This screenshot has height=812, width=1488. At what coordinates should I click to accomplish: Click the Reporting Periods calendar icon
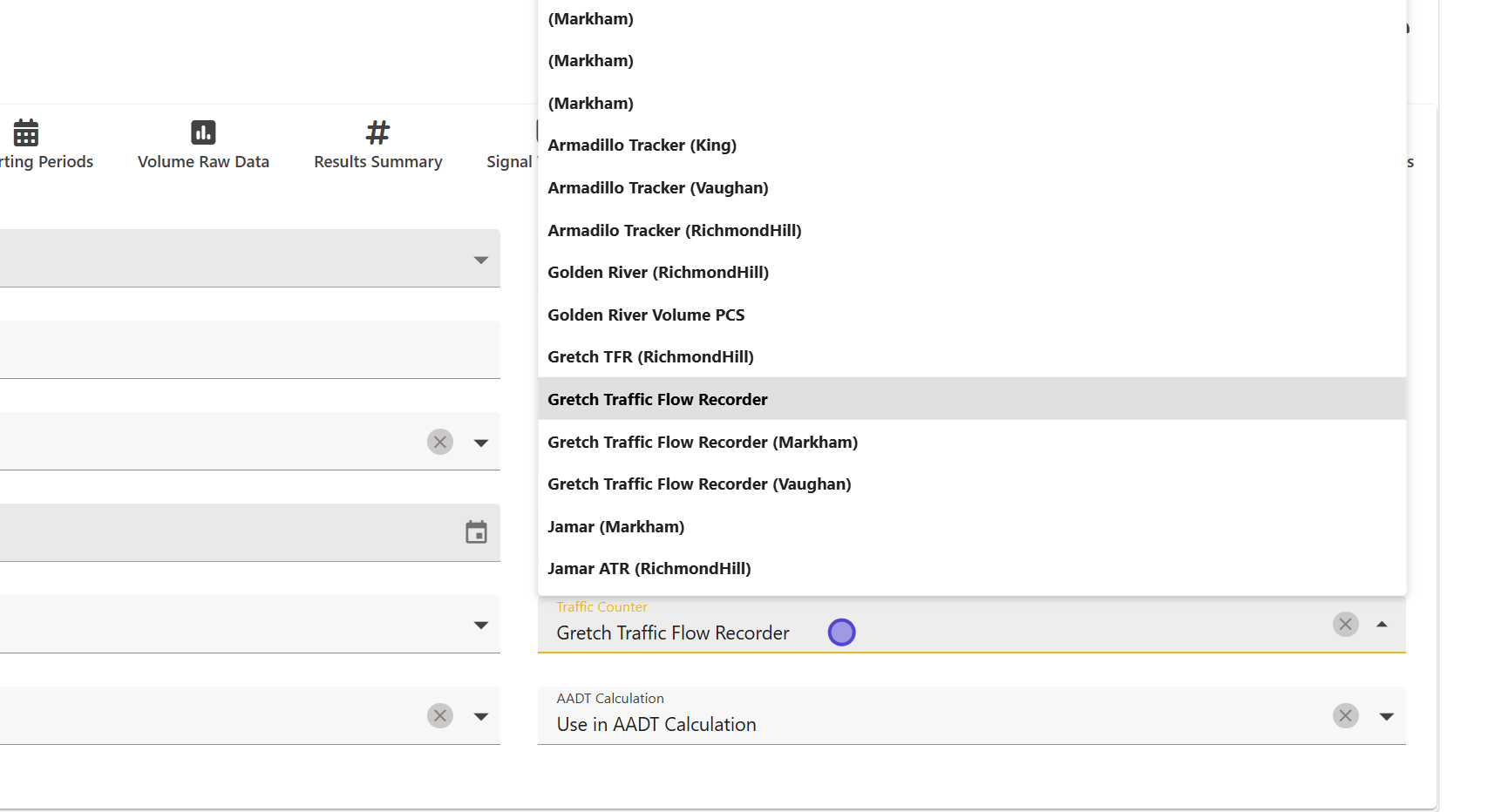pyautogui.click(x=26, y=132)
